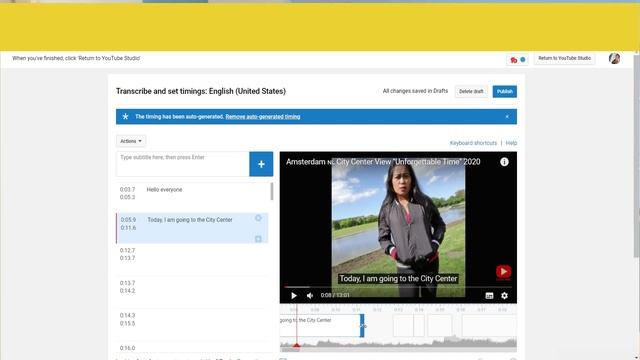Click the Help link
640x360 pixels.
(511, 143)
